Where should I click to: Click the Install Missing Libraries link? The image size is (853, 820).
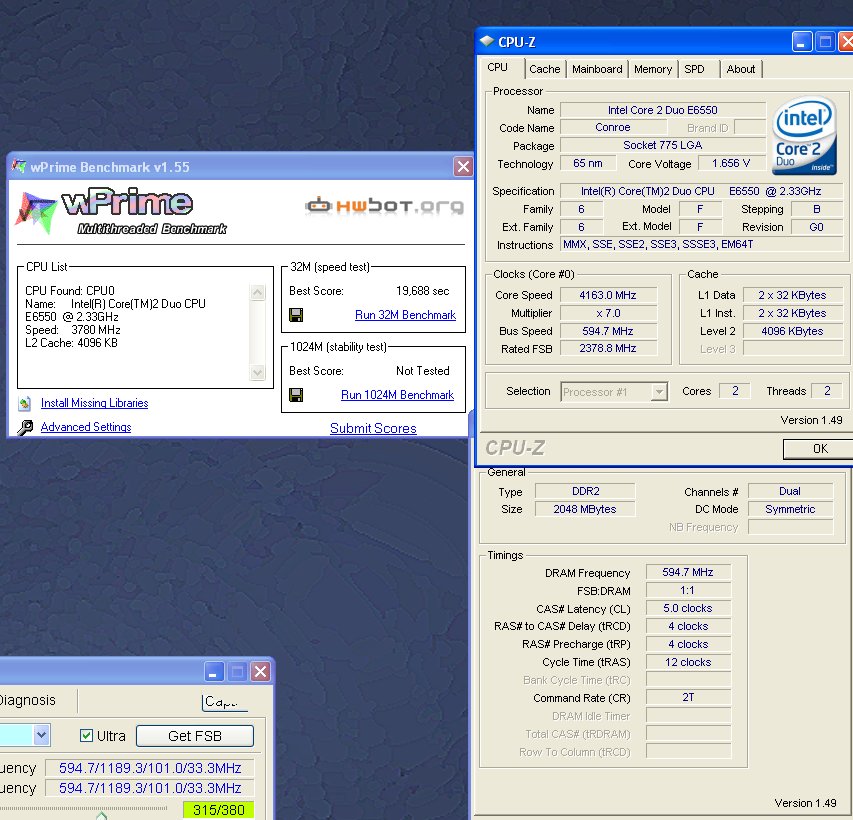pos(95,403)
